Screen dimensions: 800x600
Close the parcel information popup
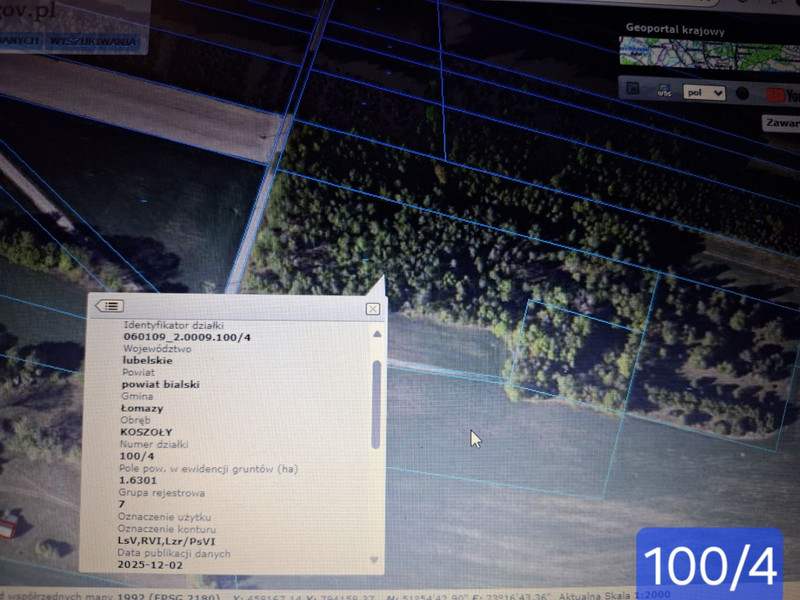click(x=372, y=309)
